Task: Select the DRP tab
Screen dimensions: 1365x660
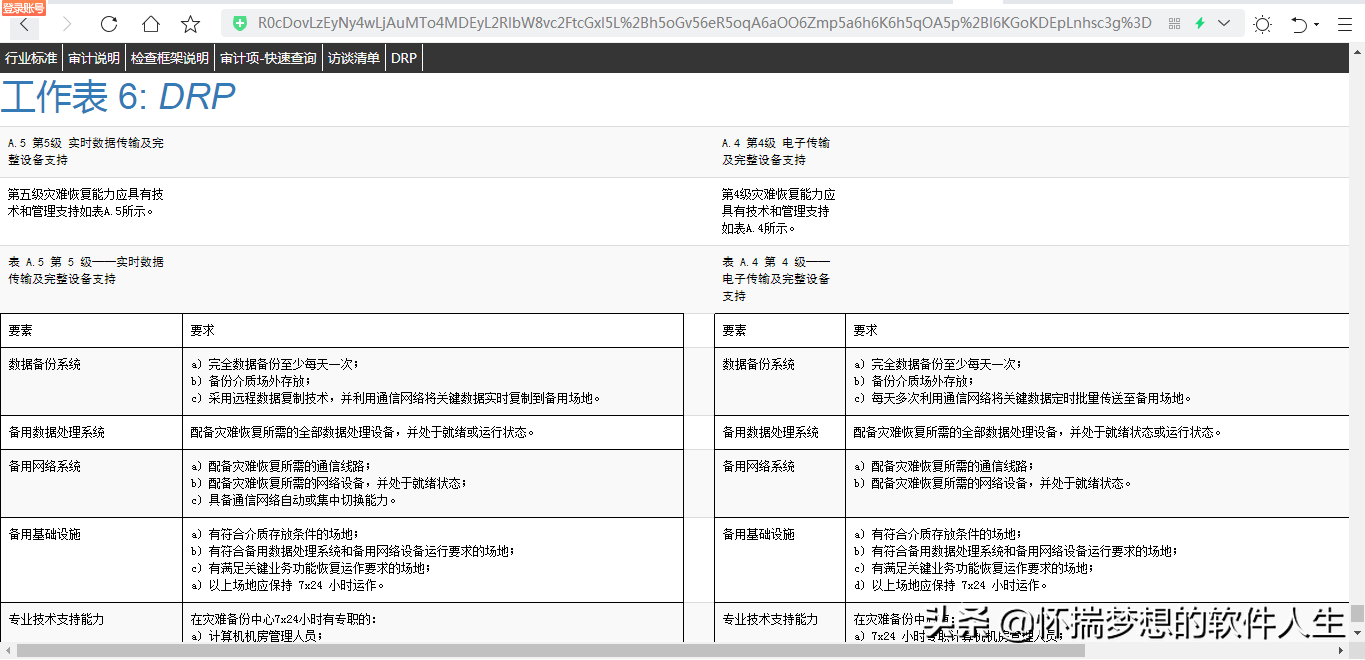Action: tap(404, 58)
